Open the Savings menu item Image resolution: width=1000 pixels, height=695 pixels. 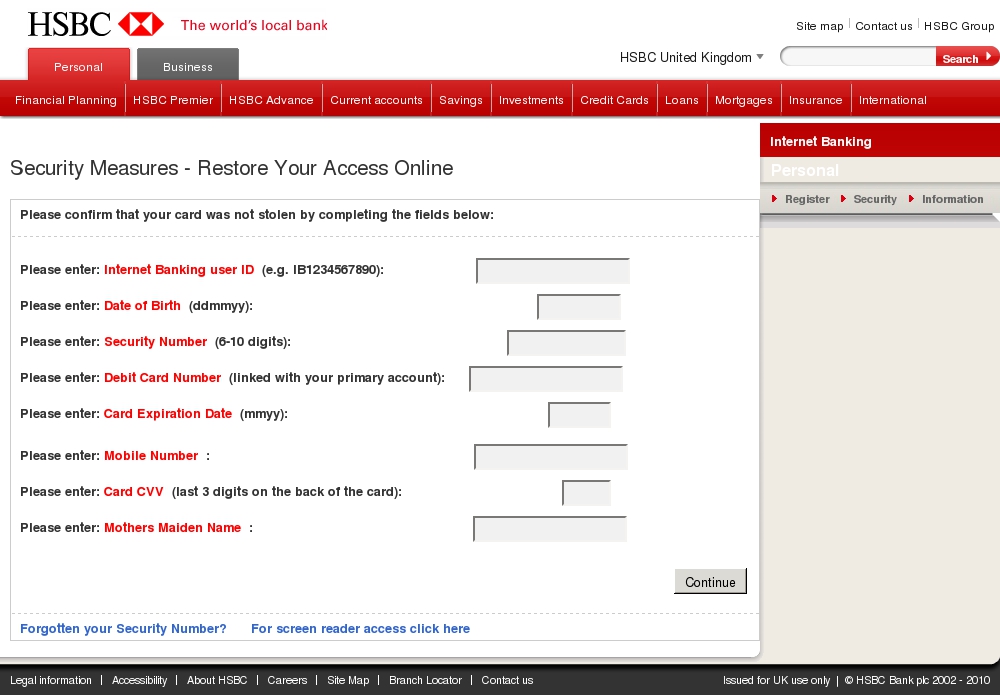[x=460, y=100]
